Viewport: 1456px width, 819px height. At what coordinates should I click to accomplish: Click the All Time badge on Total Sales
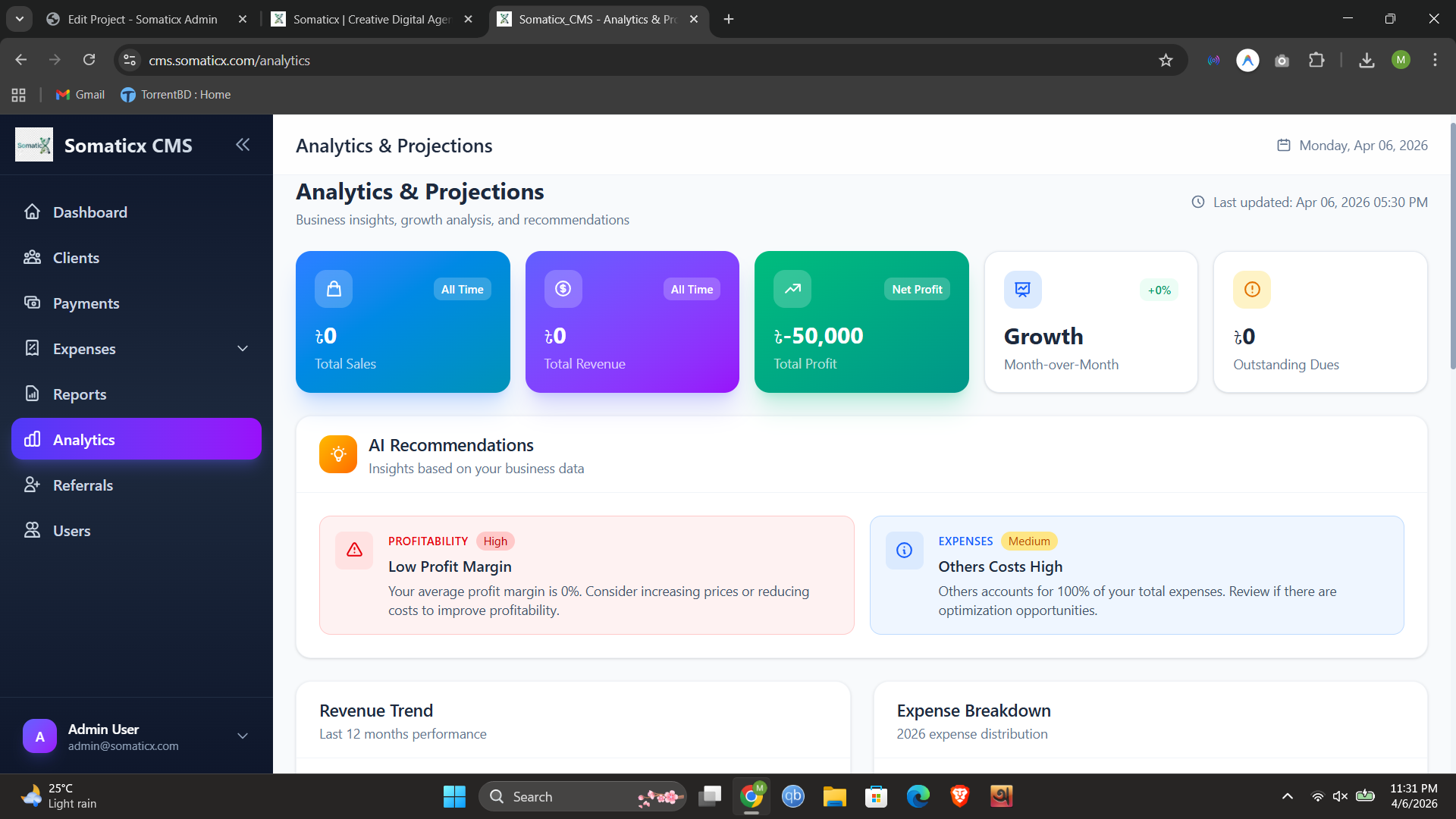click(x=462, y=289)
